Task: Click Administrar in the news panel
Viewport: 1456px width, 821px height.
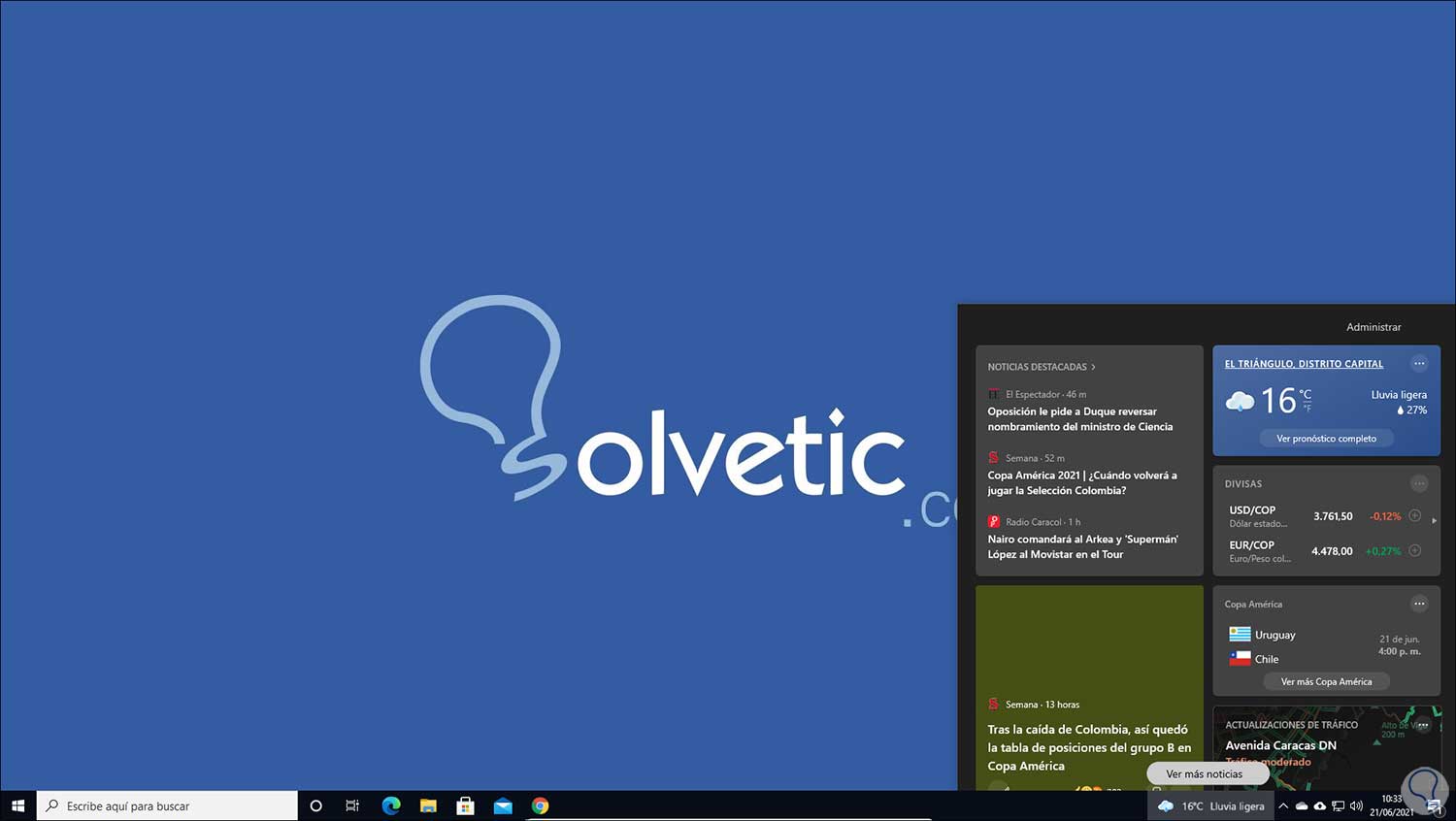Action: [x=1373, y=327]
